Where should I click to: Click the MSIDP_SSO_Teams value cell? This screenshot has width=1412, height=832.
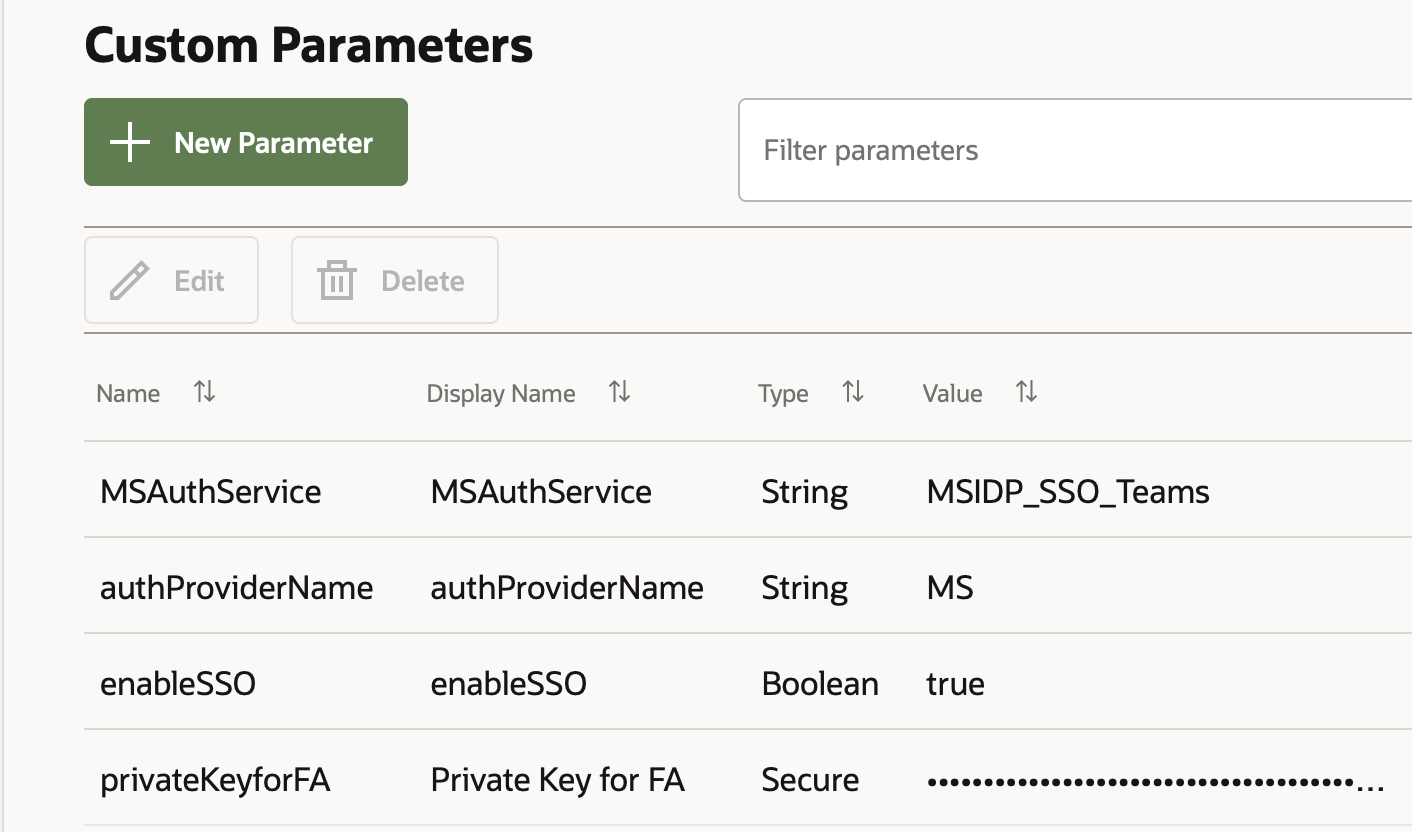pos(1068,491)
